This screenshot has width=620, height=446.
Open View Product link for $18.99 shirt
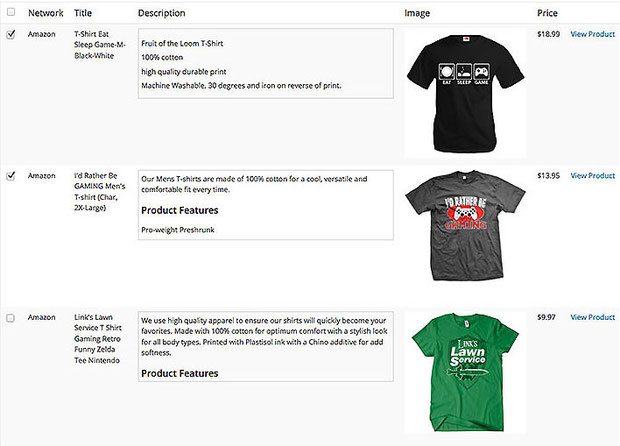pos(592,34)
